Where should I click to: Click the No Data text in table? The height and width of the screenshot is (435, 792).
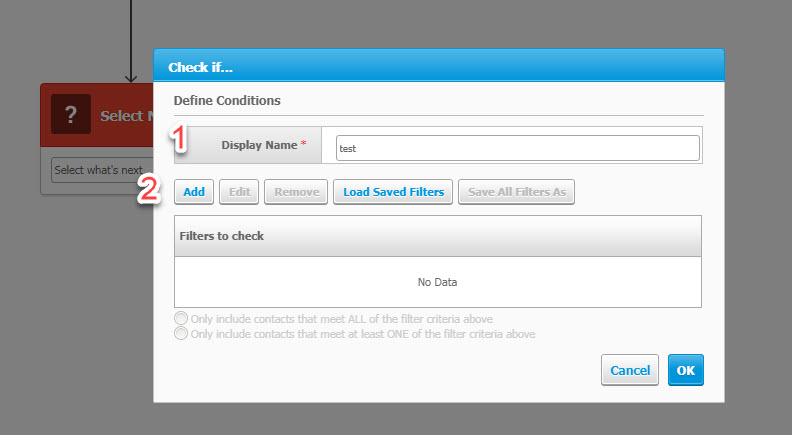437,282
